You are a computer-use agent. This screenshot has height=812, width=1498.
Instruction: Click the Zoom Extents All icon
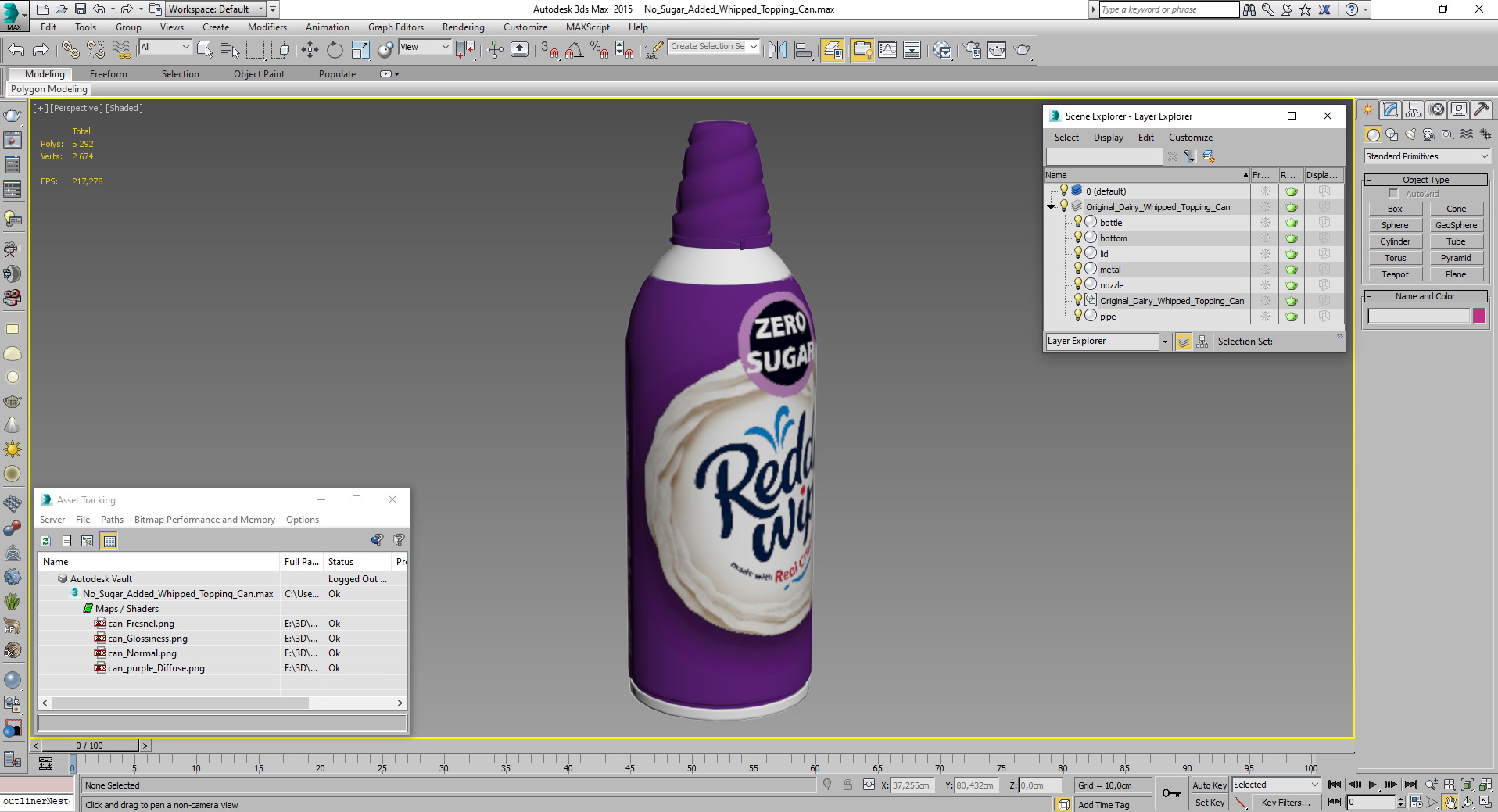(1485, 785)
